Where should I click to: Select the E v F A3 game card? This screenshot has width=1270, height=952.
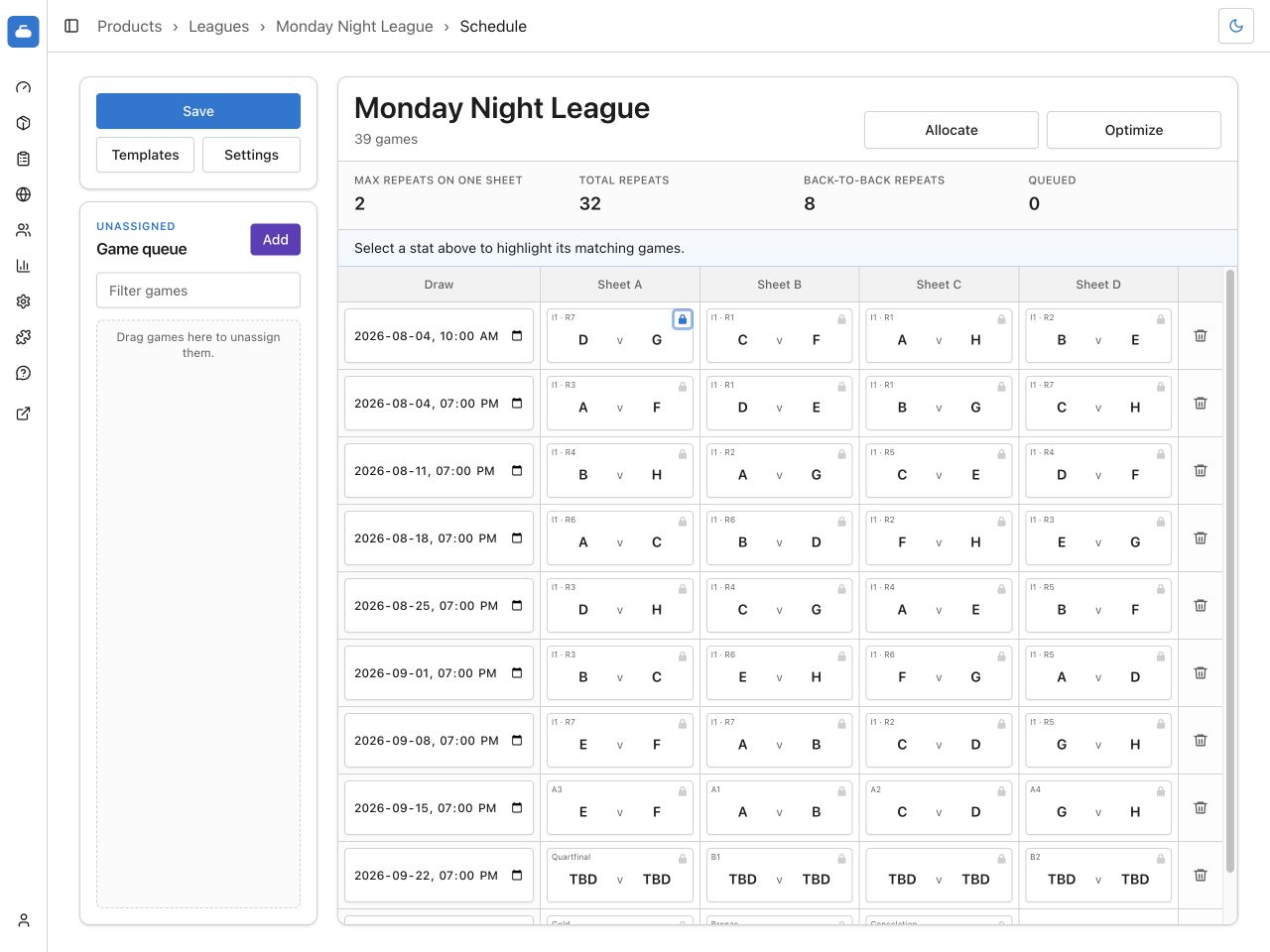tap(620, 808)
